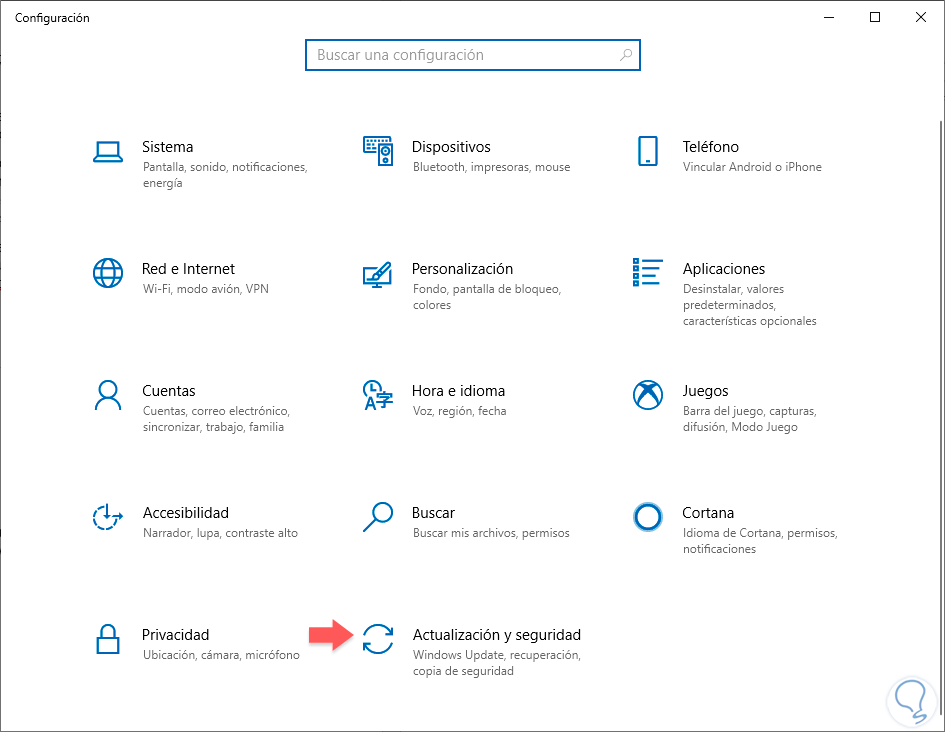Click the Juegos Xbox icon
Viewport: 945px width, 732px height.
(648, 395)
